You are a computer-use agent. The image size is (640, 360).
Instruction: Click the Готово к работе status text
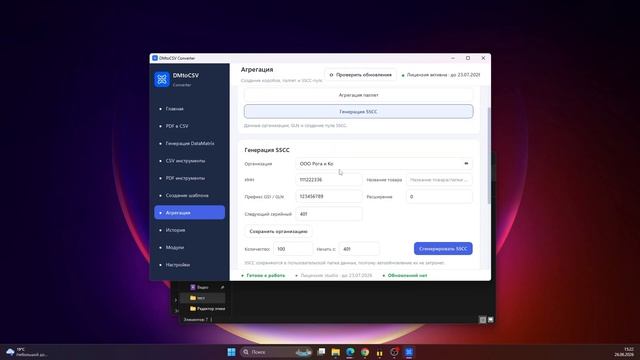(x=266, y=276)
